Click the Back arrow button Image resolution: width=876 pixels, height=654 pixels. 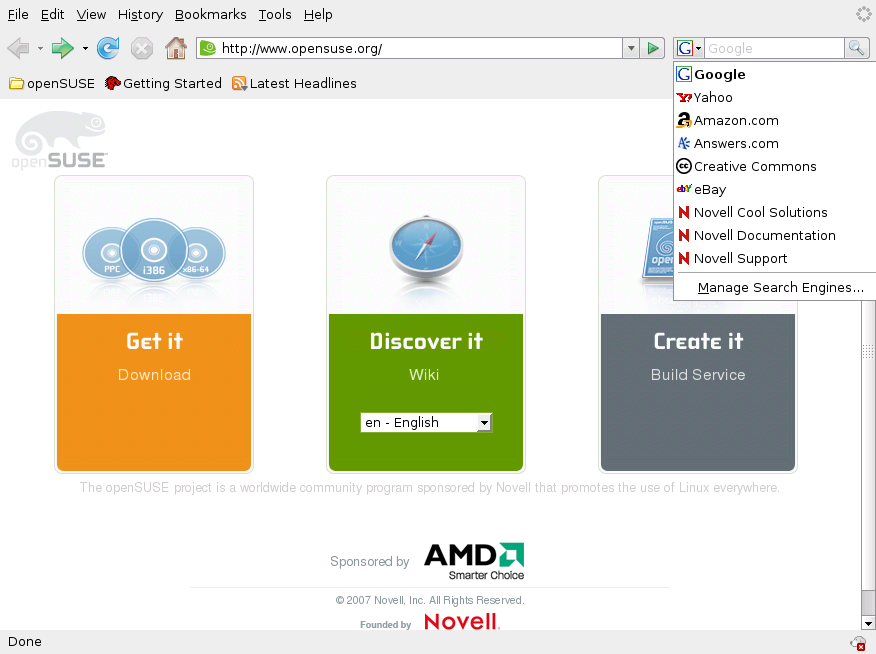click(x=18, y=49)
